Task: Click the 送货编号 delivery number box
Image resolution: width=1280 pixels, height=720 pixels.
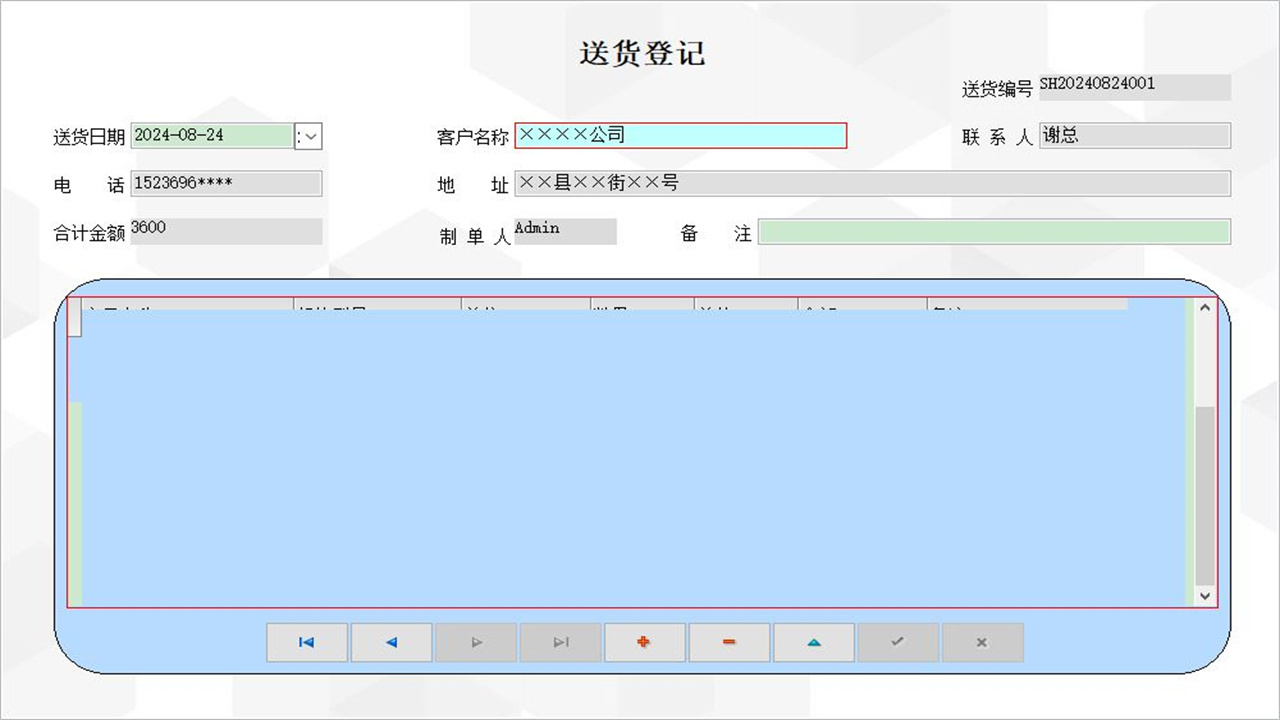Action: tap(1134, 87)
